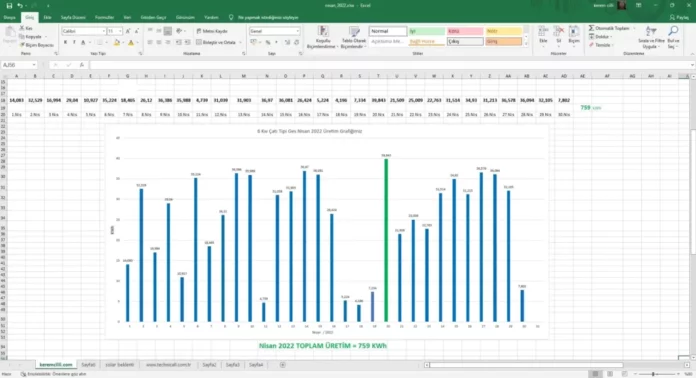Click the Kes (cut) scissors icon
This screenshot has width=696, height=378.
click(x=21, y=28)
